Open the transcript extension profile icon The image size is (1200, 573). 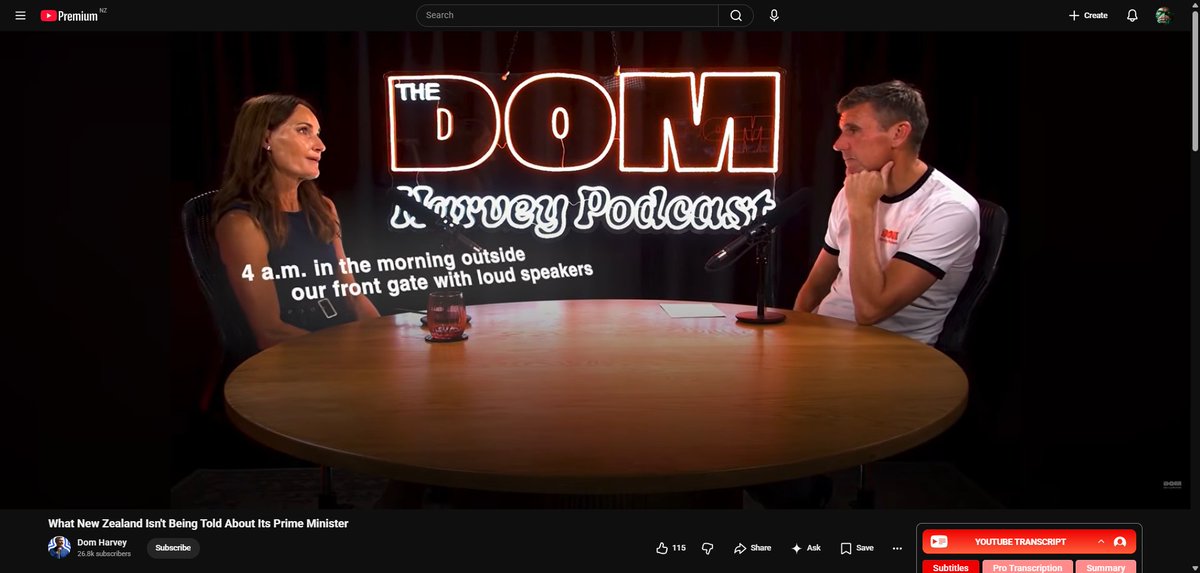[1120, 541]
